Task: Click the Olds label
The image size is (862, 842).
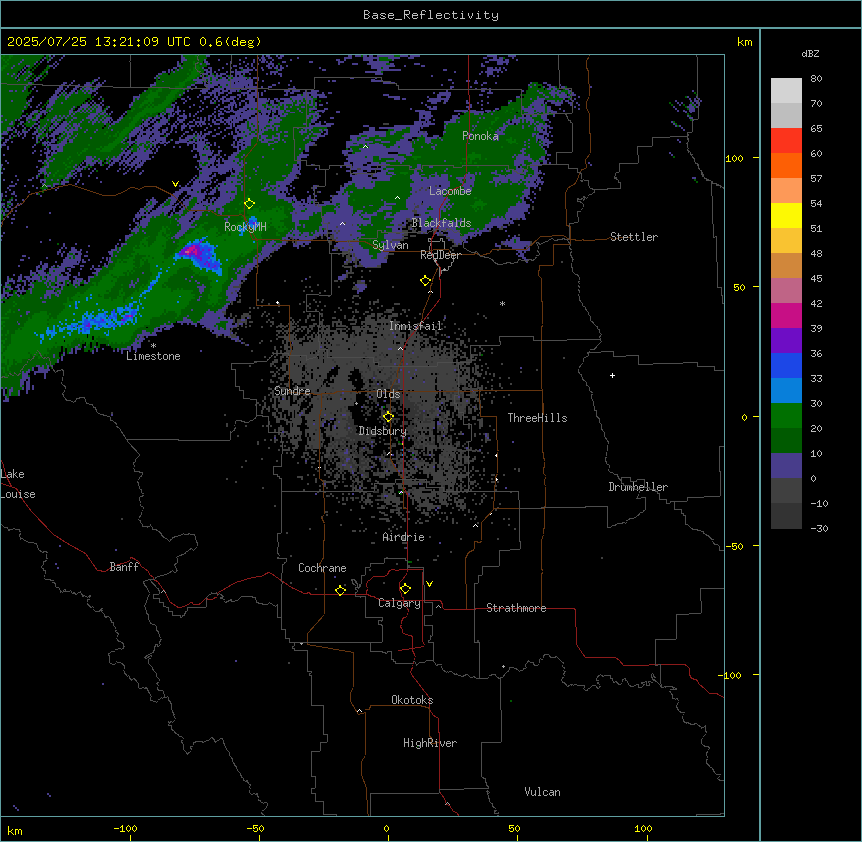Action: [x=388, y=394]
